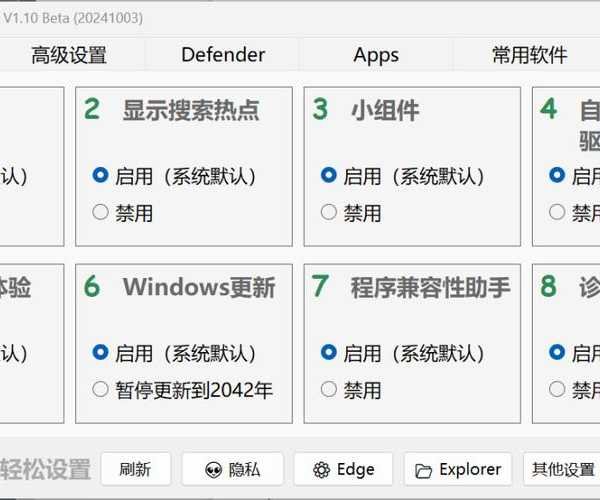Select 禁用 for 显示搜索热点
The image size is (600, 500).
click(100, 212)
